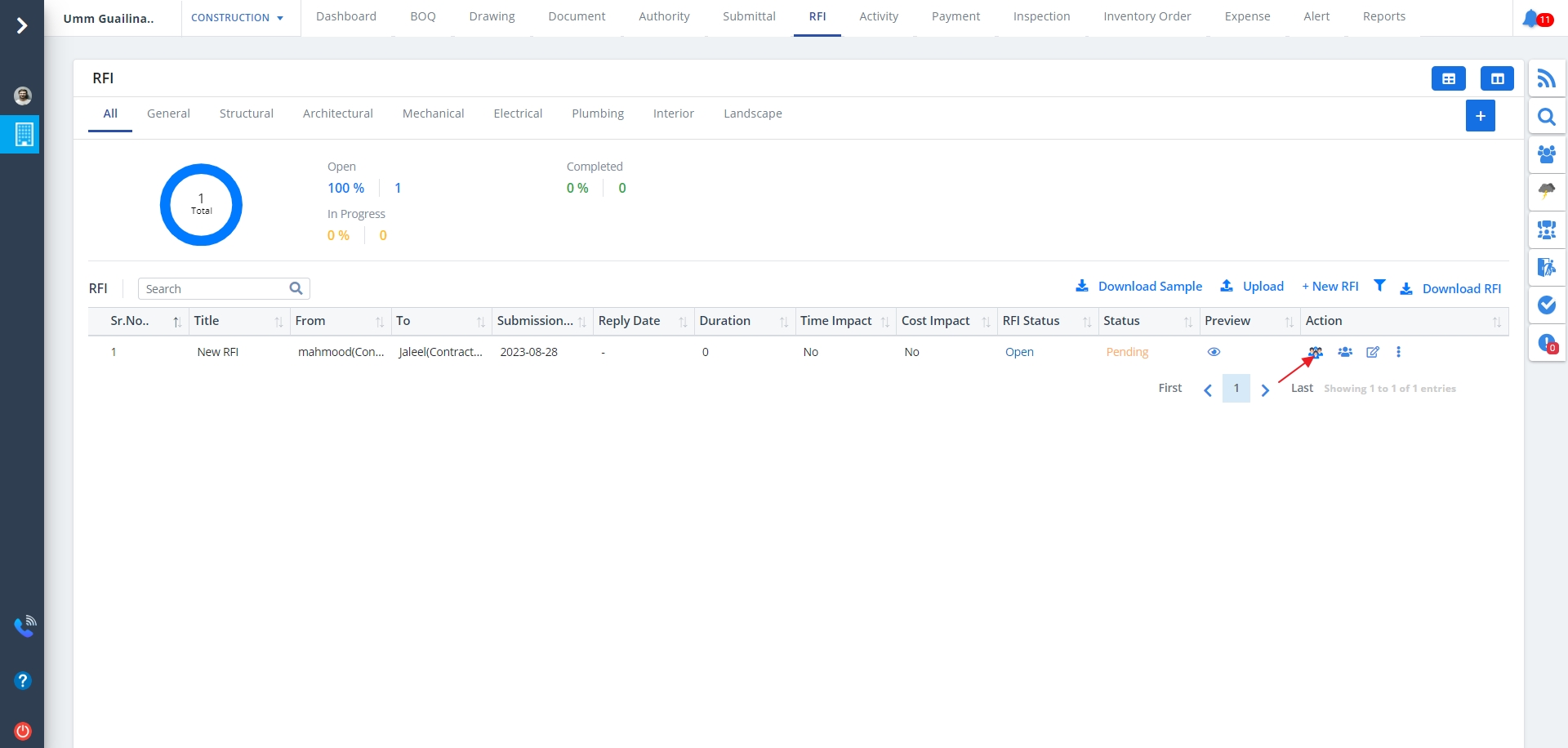This screenshot has width=1568, height=748.
Task: Click the blue plus add button
Action: (x=1480, y=116)
